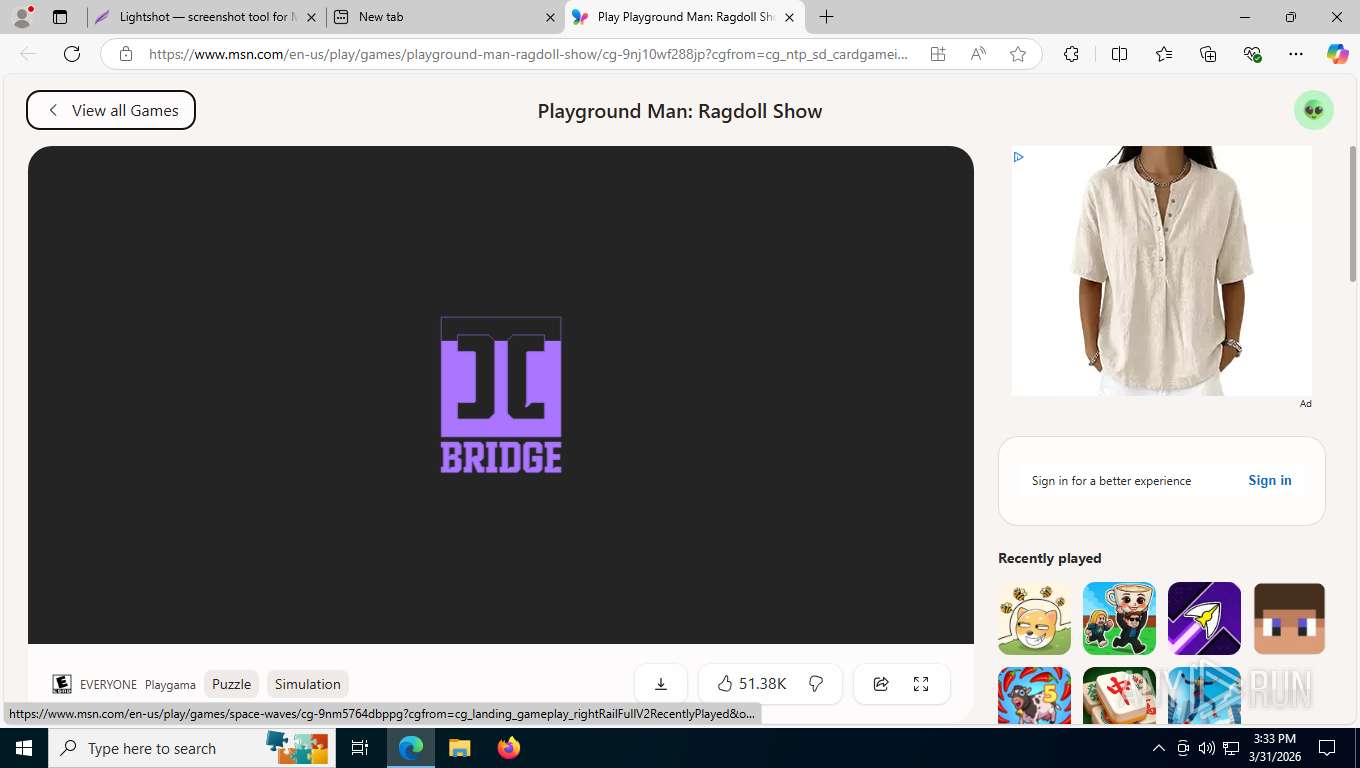The width and height of the screenshot is (1360, 768).
Task: Close the New tab tab
Action: pos(550,17)
